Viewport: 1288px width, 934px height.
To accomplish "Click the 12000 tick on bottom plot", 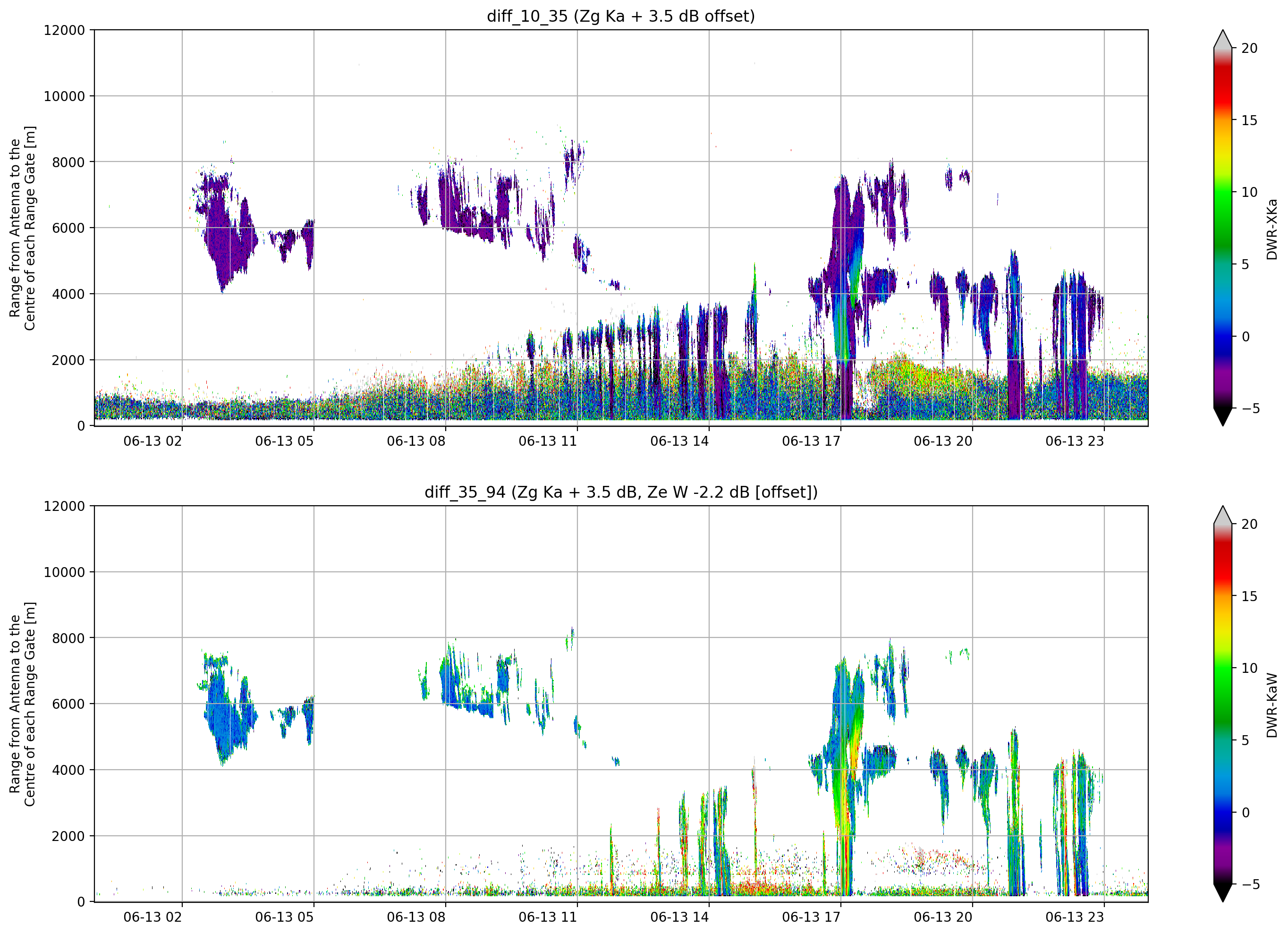I will tap(64, 506).
